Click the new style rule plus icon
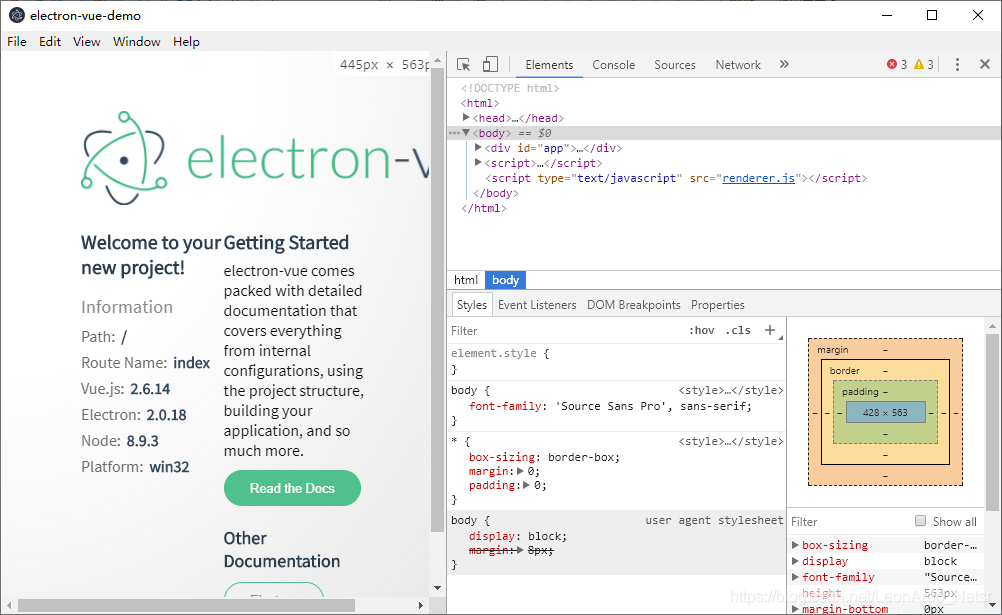The image size is (1002, 615). tap(770, 330)
